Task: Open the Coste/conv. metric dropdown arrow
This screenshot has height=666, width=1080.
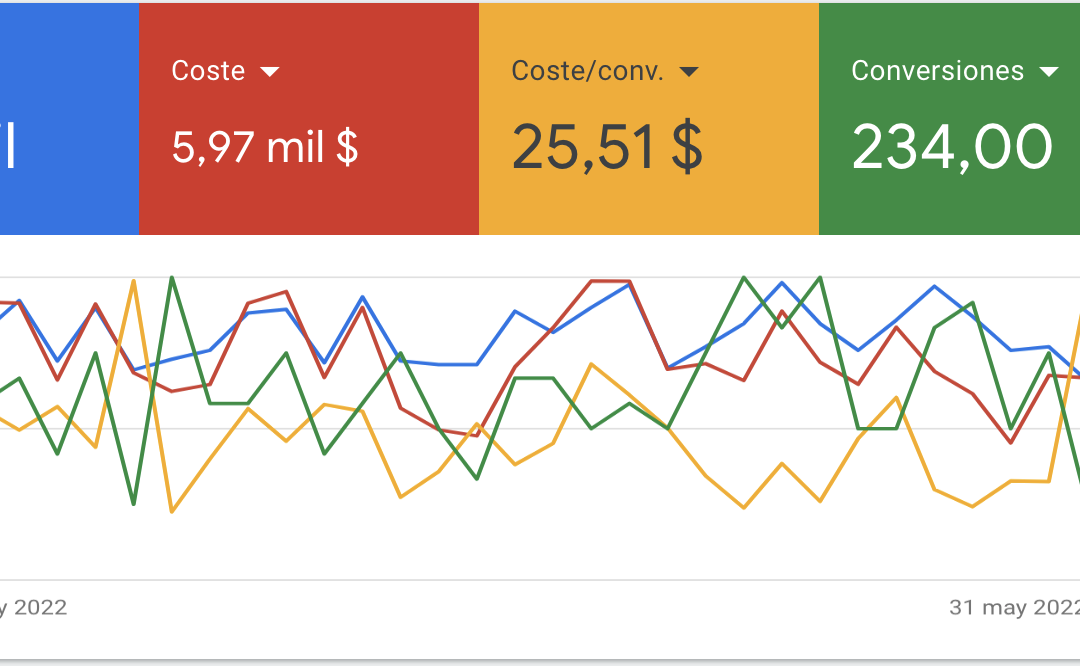Action: point(690,70)
